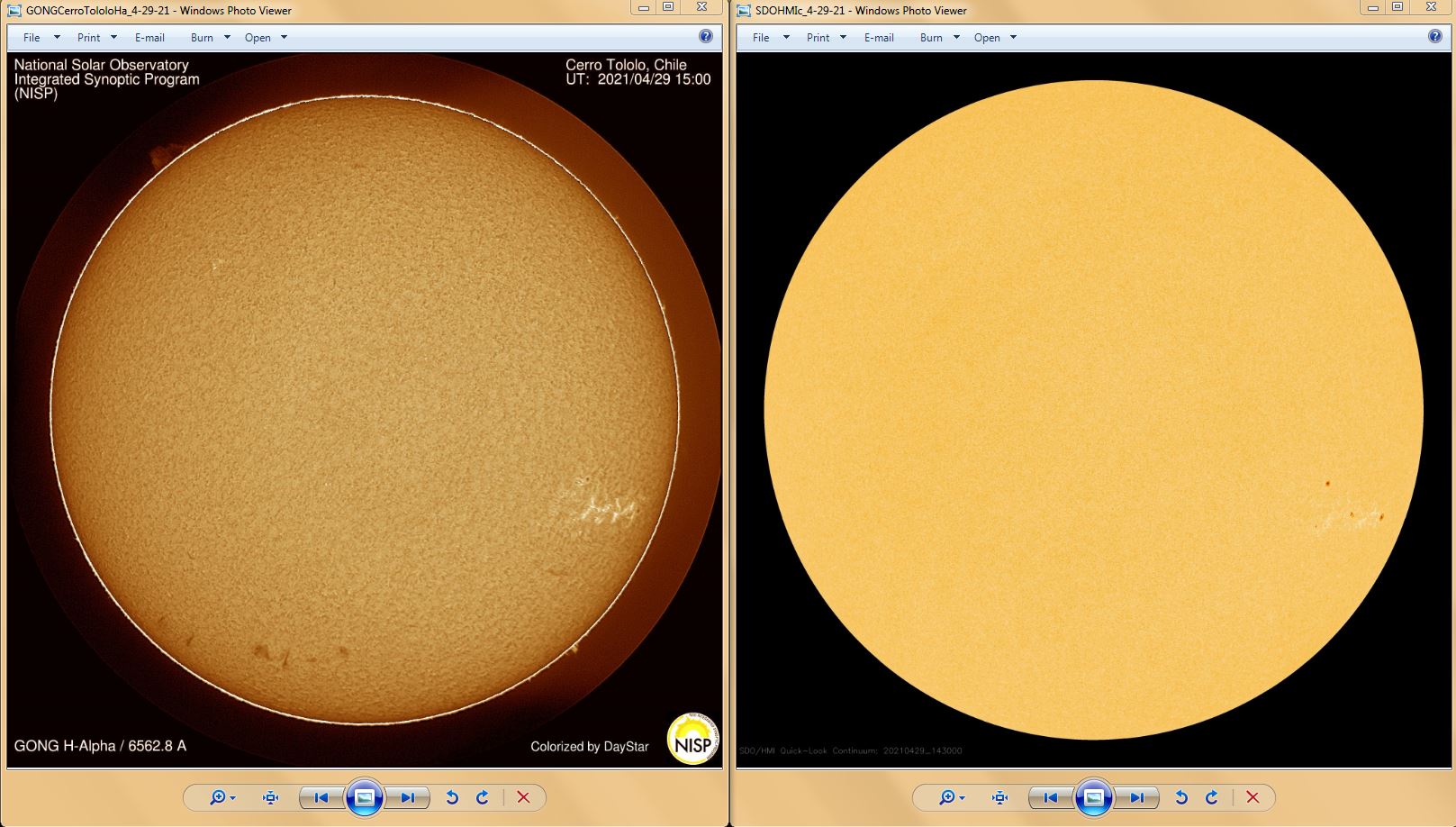Click actual size icon in GONG viewer

(x=270, y=797)
